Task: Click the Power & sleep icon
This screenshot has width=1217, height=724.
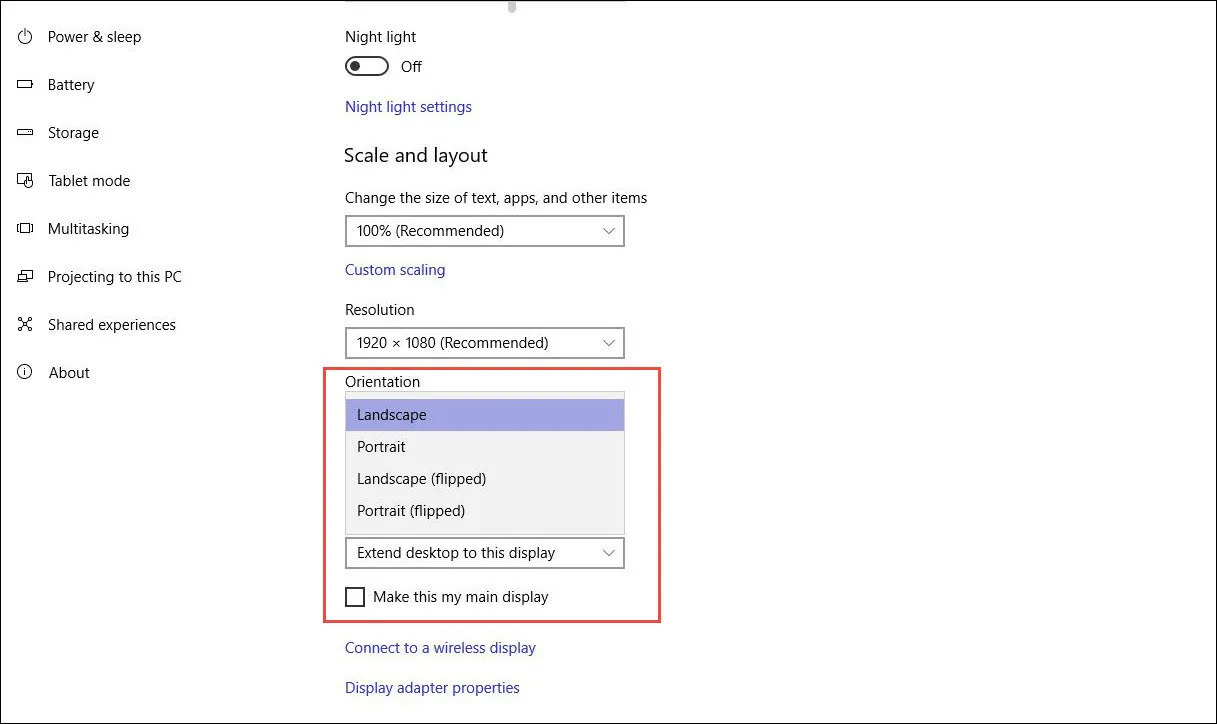Action: click(x=25, y=37)
